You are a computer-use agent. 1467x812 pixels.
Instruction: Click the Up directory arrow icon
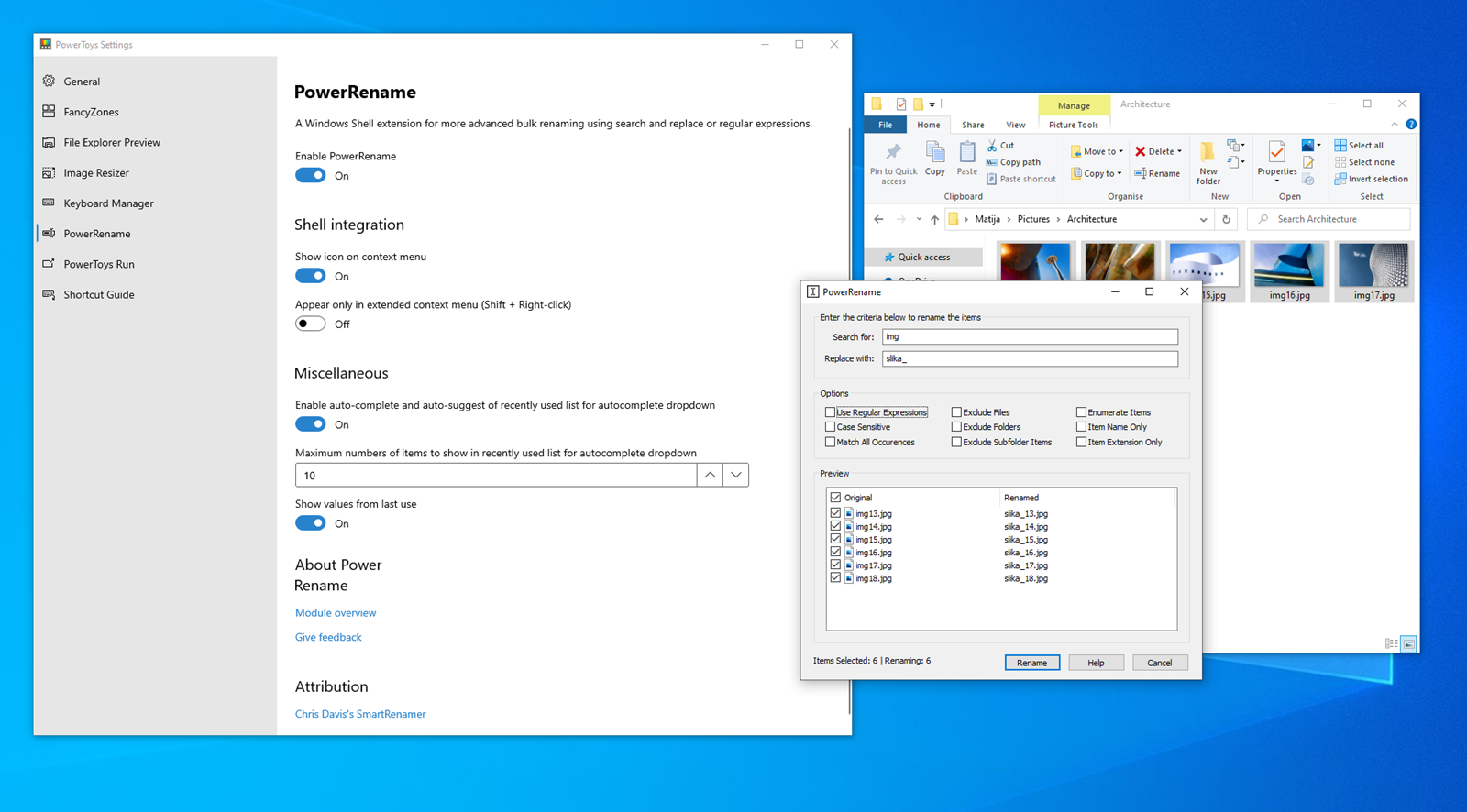pyautogui.click(x=934, y=220)
